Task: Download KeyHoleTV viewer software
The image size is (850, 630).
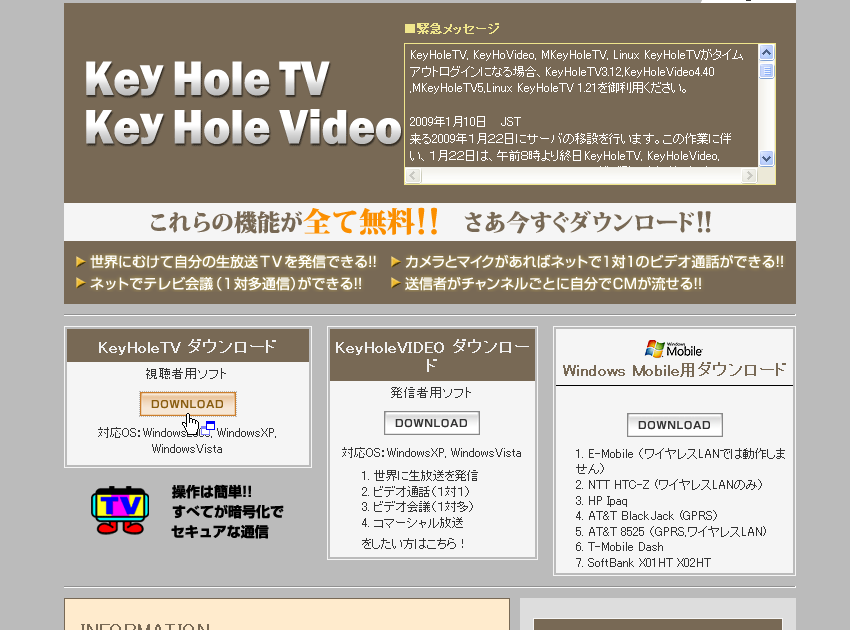Action: click(x=188, y=404)
